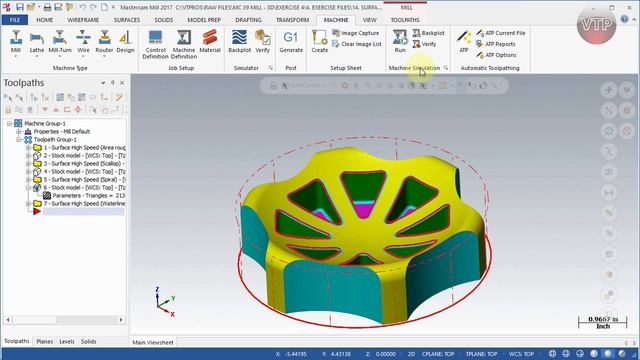Open ATP Reports
Viewport: 640px width, 360px height.
click(x=496, y=44)
